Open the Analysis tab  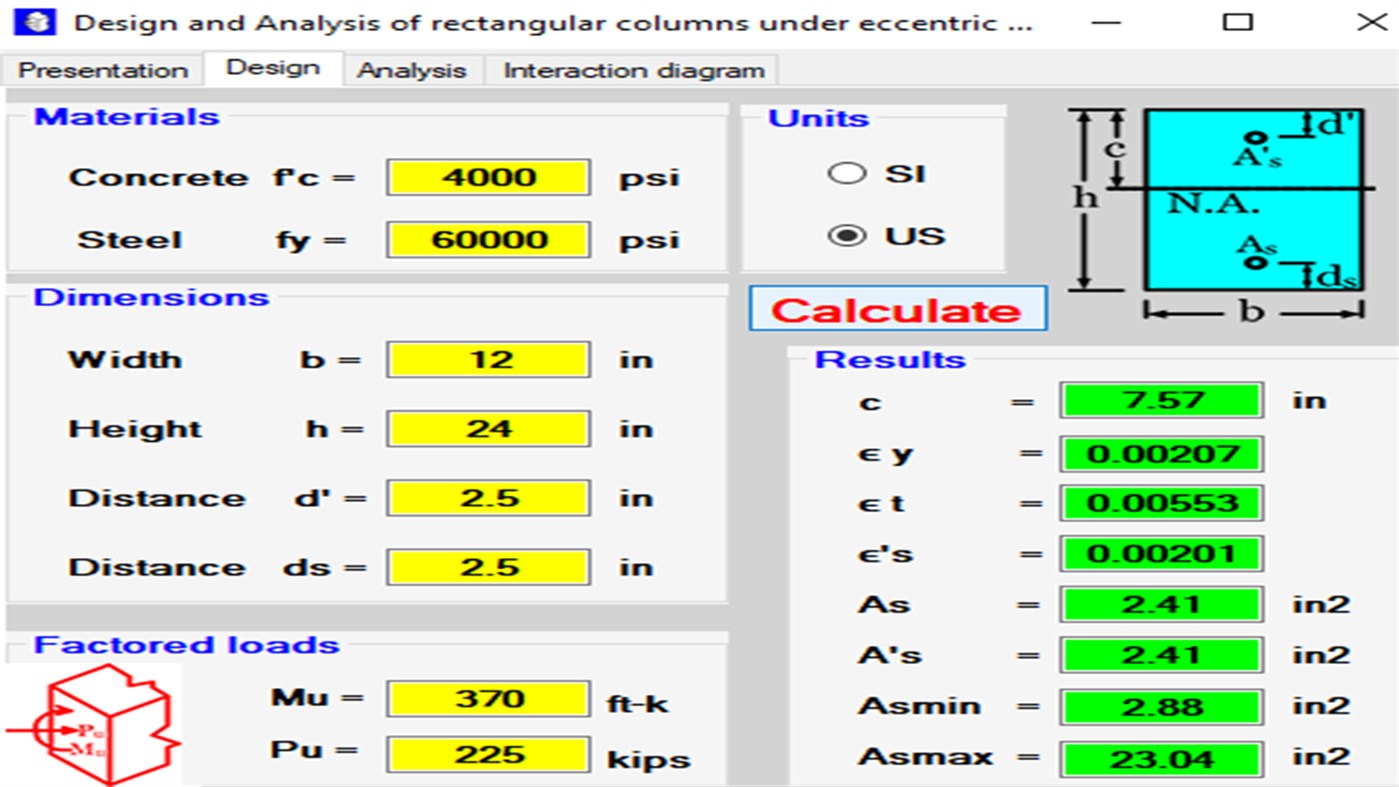[x=411, y=70]
